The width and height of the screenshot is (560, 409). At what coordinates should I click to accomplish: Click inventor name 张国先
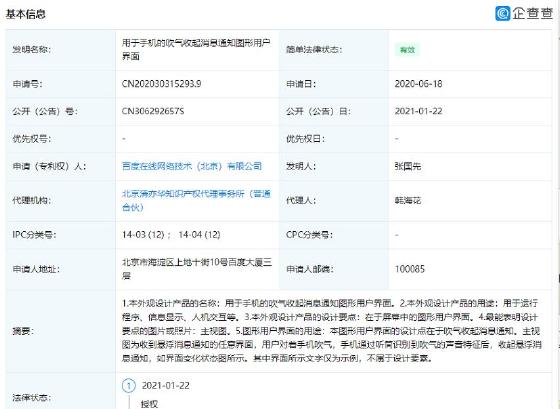pyautogui.click(x=408, y=166)
